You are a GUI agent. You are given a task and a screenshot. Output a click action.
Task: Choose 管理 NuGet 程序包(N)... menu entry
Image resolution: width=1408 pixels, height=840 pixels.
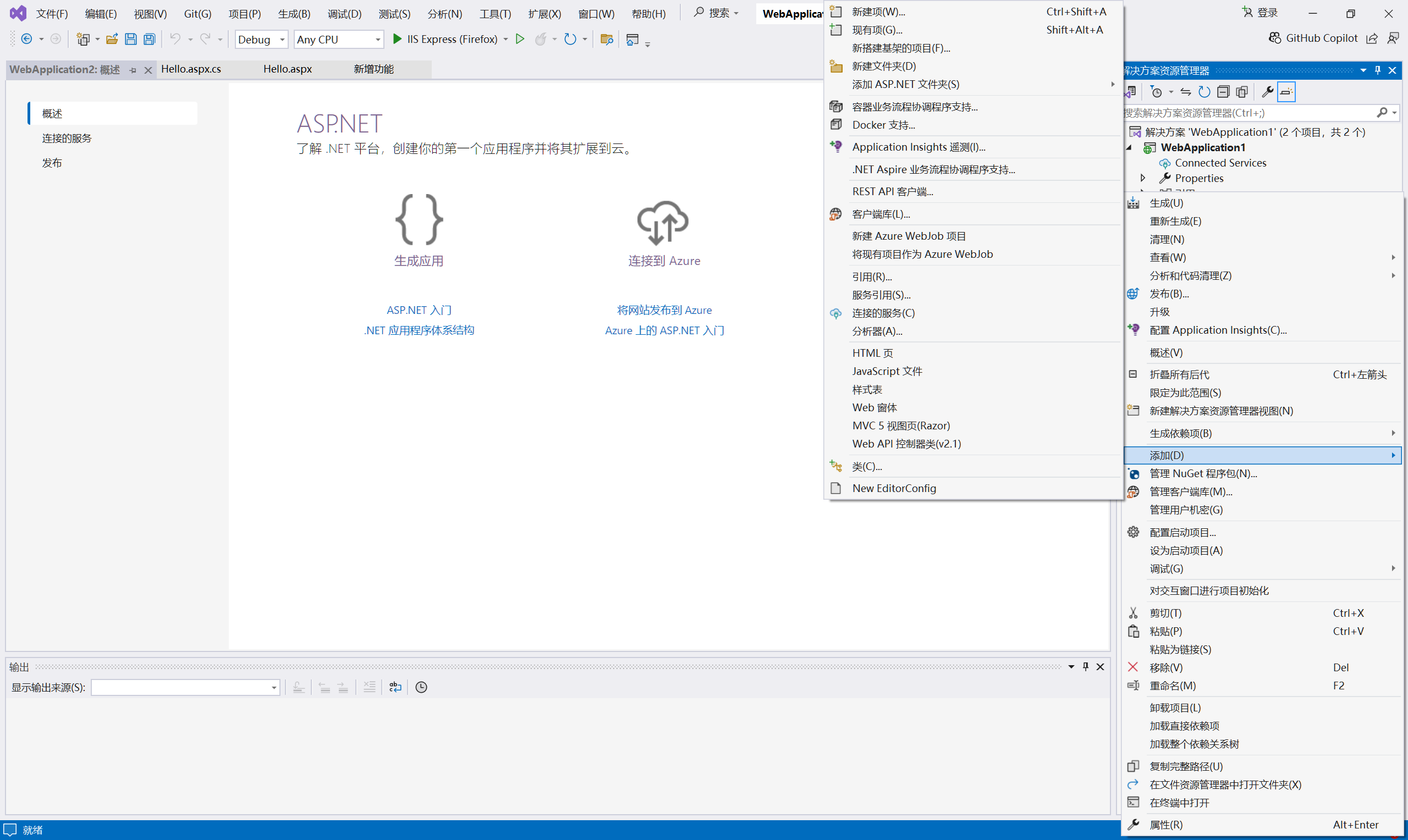(1203, 473)
